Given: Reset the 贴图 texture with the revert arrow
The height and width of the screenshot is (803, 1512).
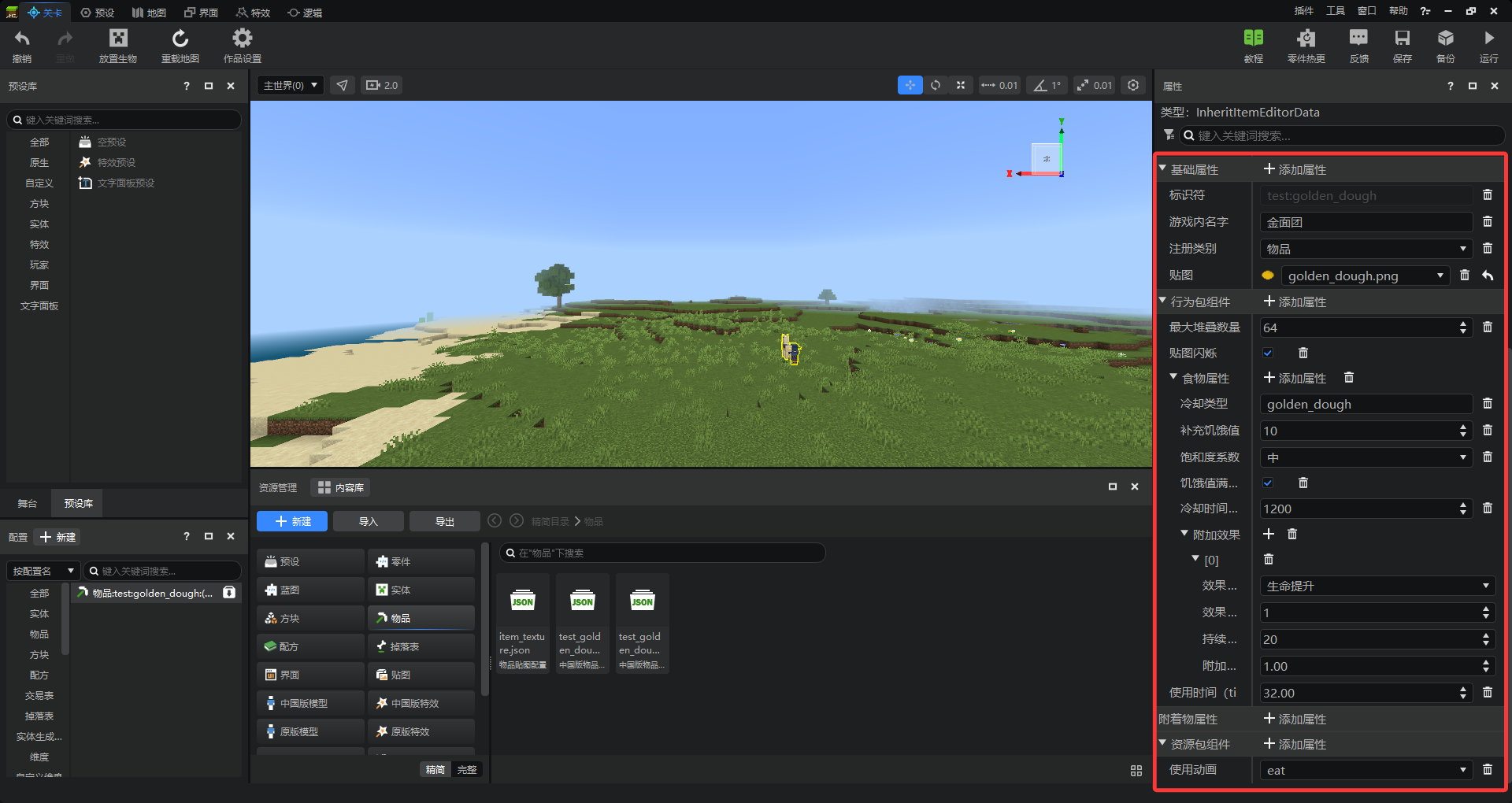Looking at the screenshot, I should pos(1488,275).
